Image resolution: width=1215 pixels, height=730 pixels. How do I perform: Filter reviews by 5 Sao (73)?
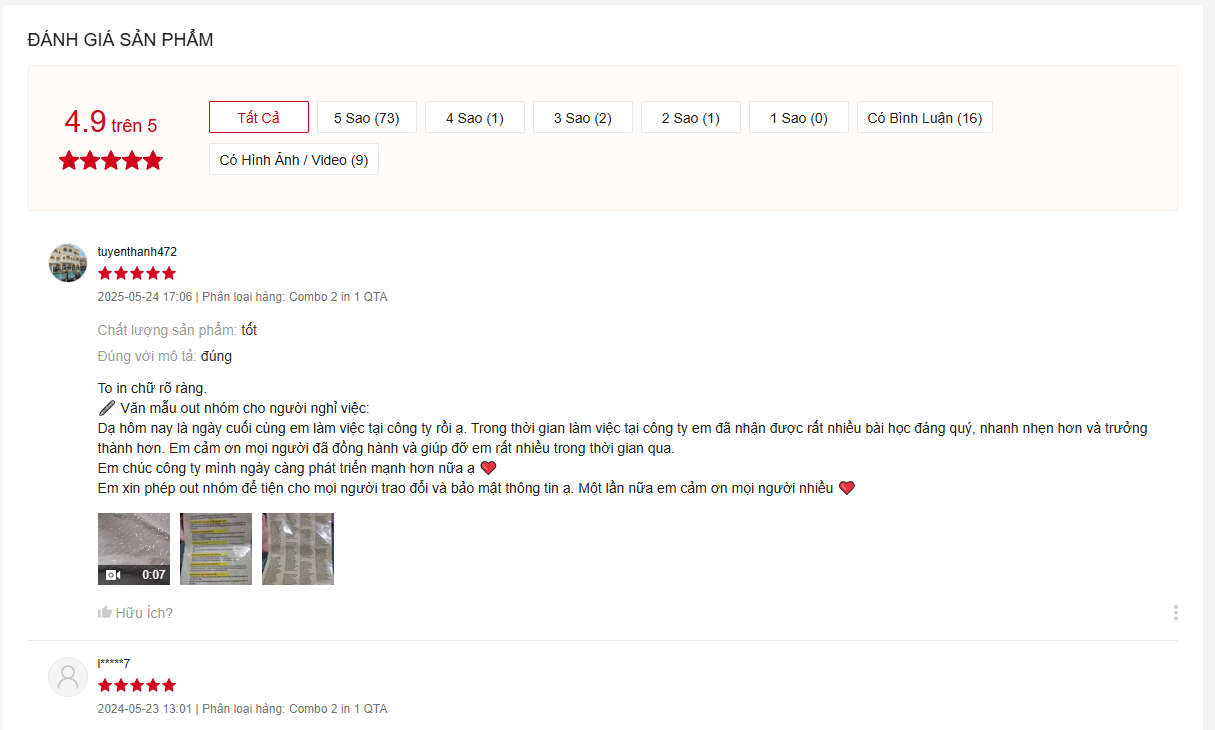[367, 118]
